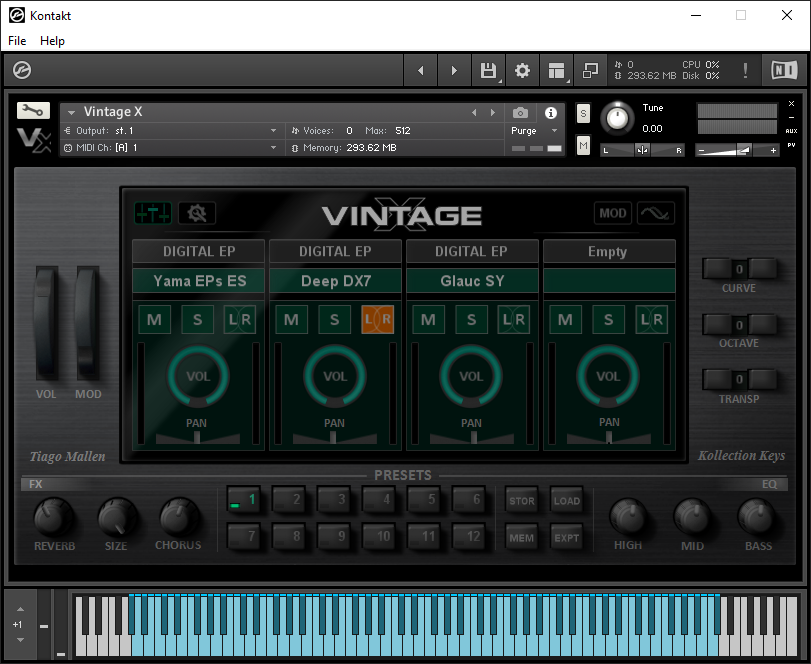
Task: Click the instrument volume slider in header
Action: 737,150
